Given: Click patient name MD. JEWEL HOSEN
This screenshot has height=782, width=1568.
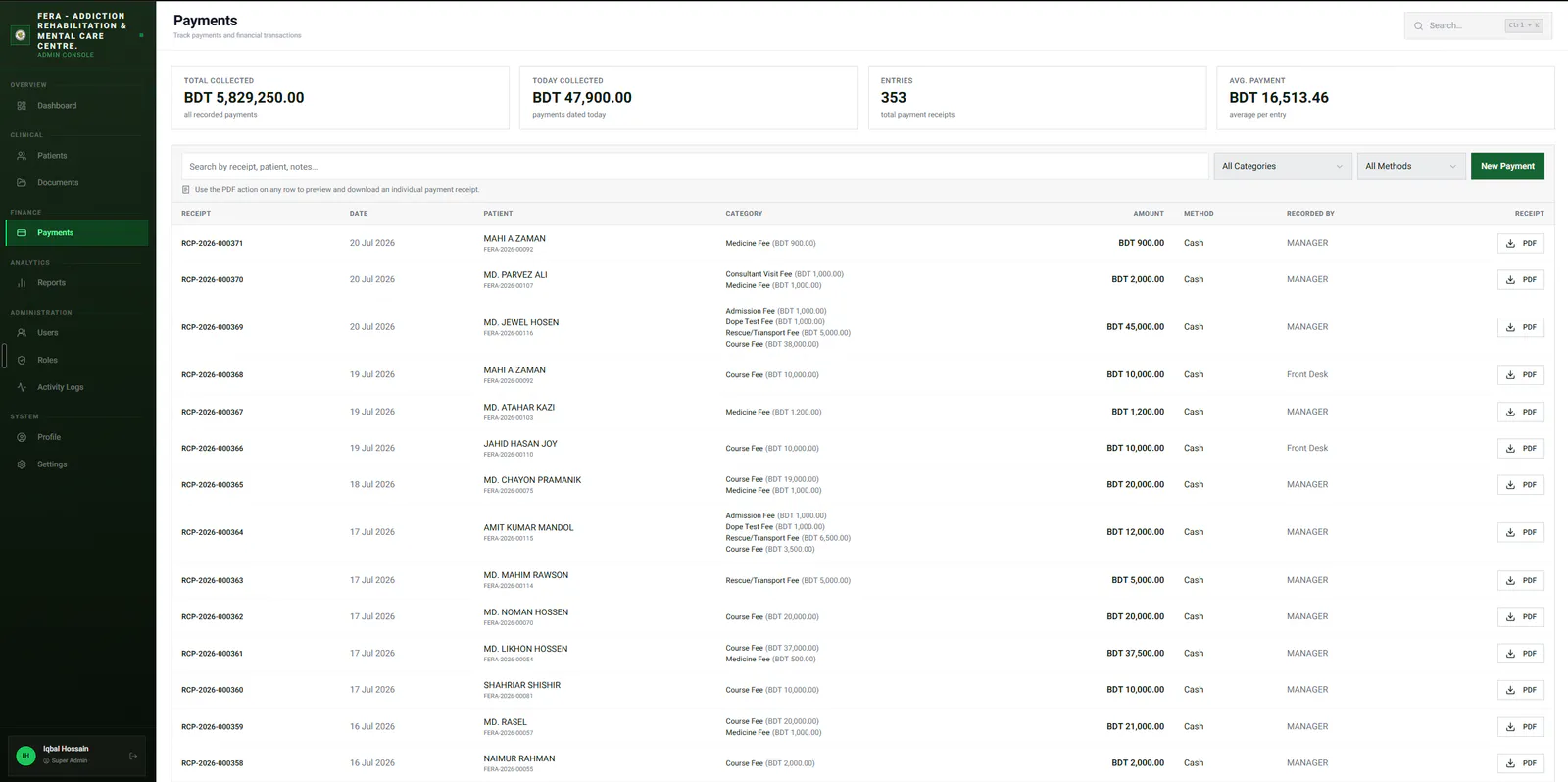Looking at the screenshot, I should 521,322.
